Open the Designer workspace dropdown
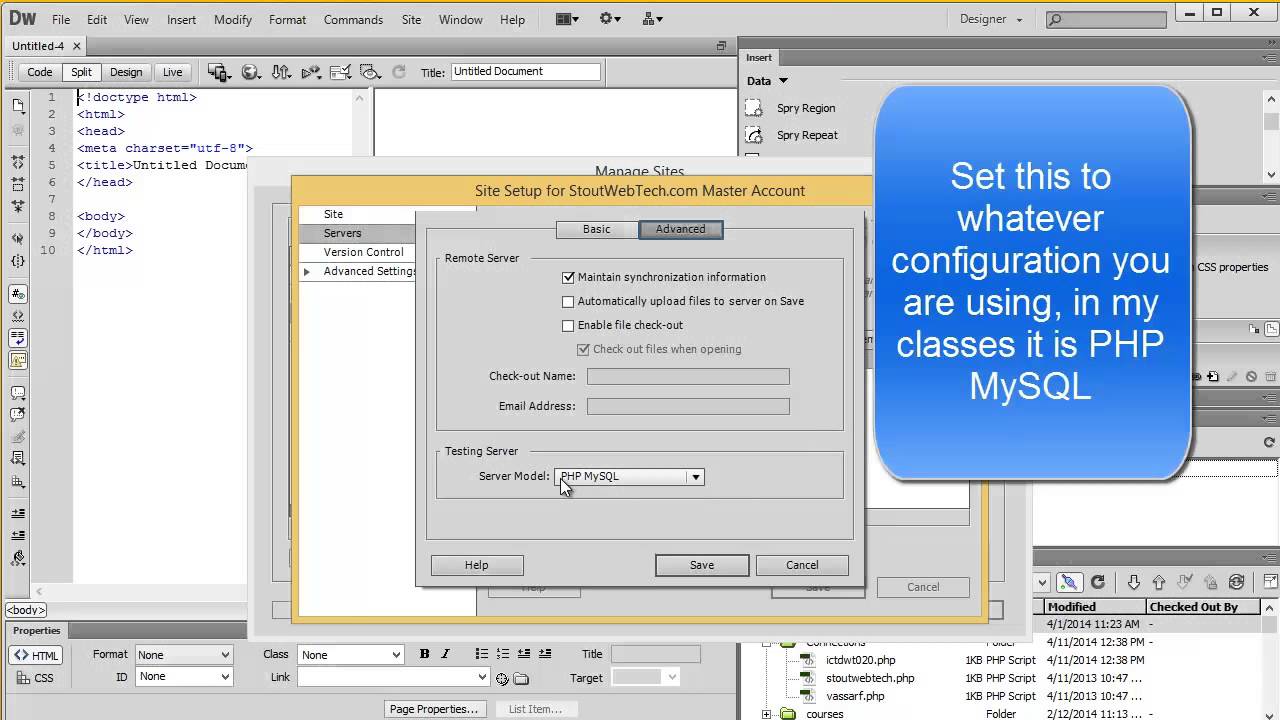The image size is (1280, 720). pos(991,19)
